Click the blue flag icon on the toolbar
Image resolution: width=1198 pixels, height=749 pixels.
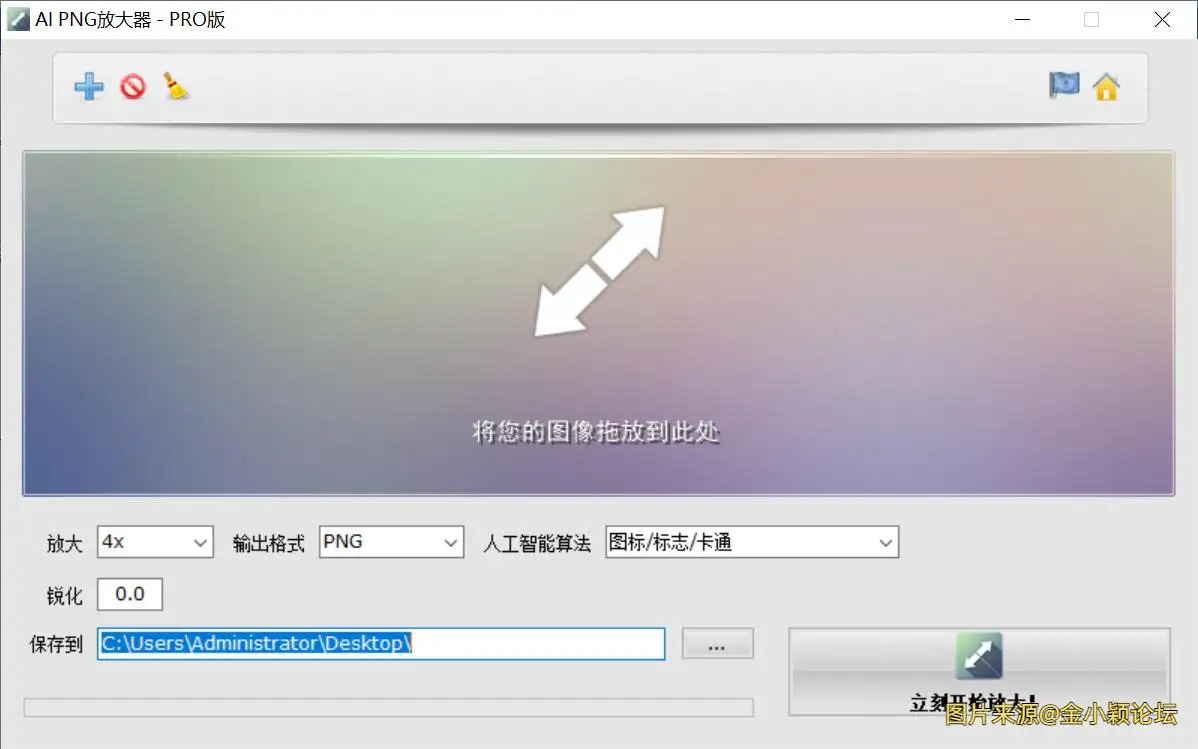click(x=1064, y=86)
